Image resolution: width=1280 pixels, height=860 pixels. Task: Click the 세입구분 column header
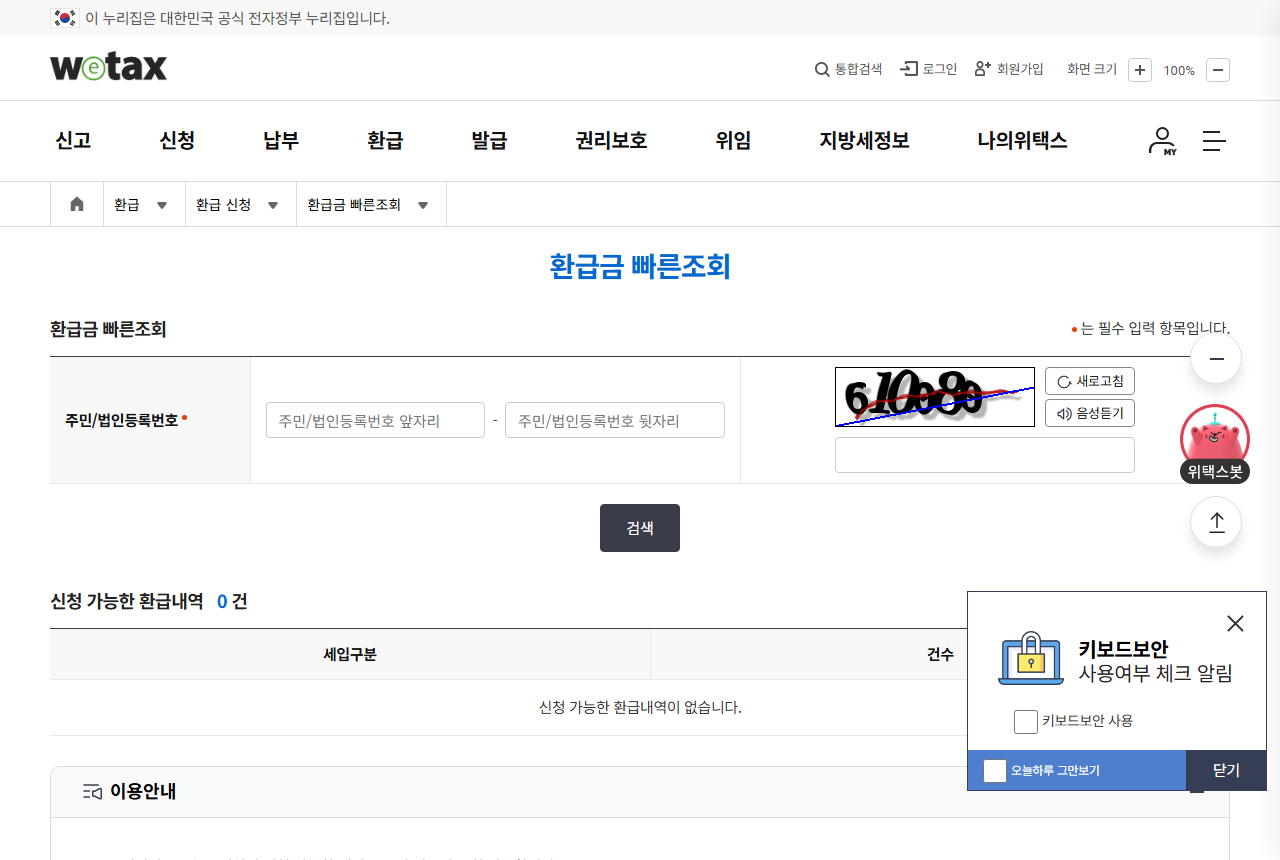[x=350, y=654]
